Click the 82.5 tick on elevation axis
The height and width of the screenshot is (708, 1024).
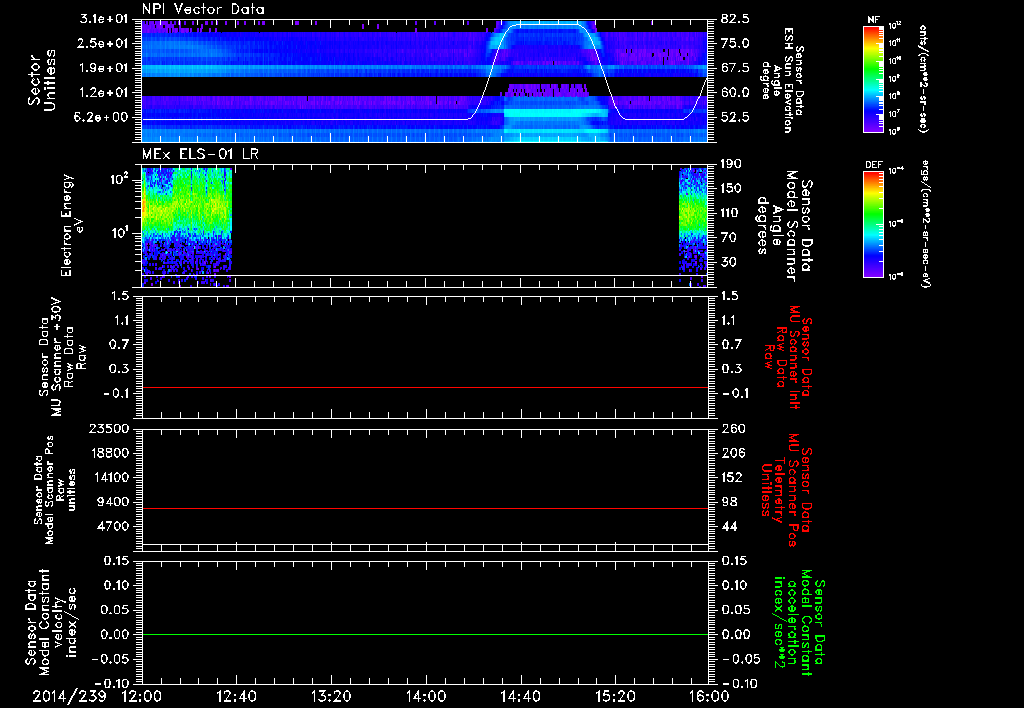pos(735,19)
